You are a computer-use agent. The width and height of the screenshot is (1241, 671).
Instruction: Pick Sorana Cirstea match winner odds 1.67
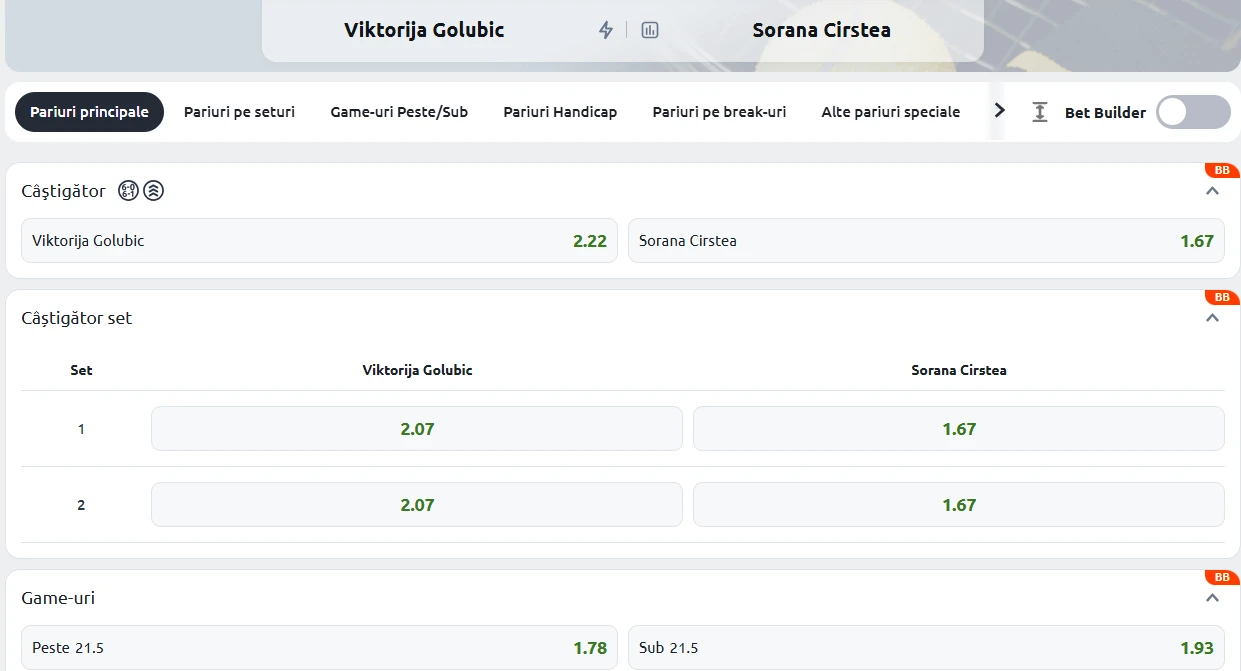pos(926,241)
